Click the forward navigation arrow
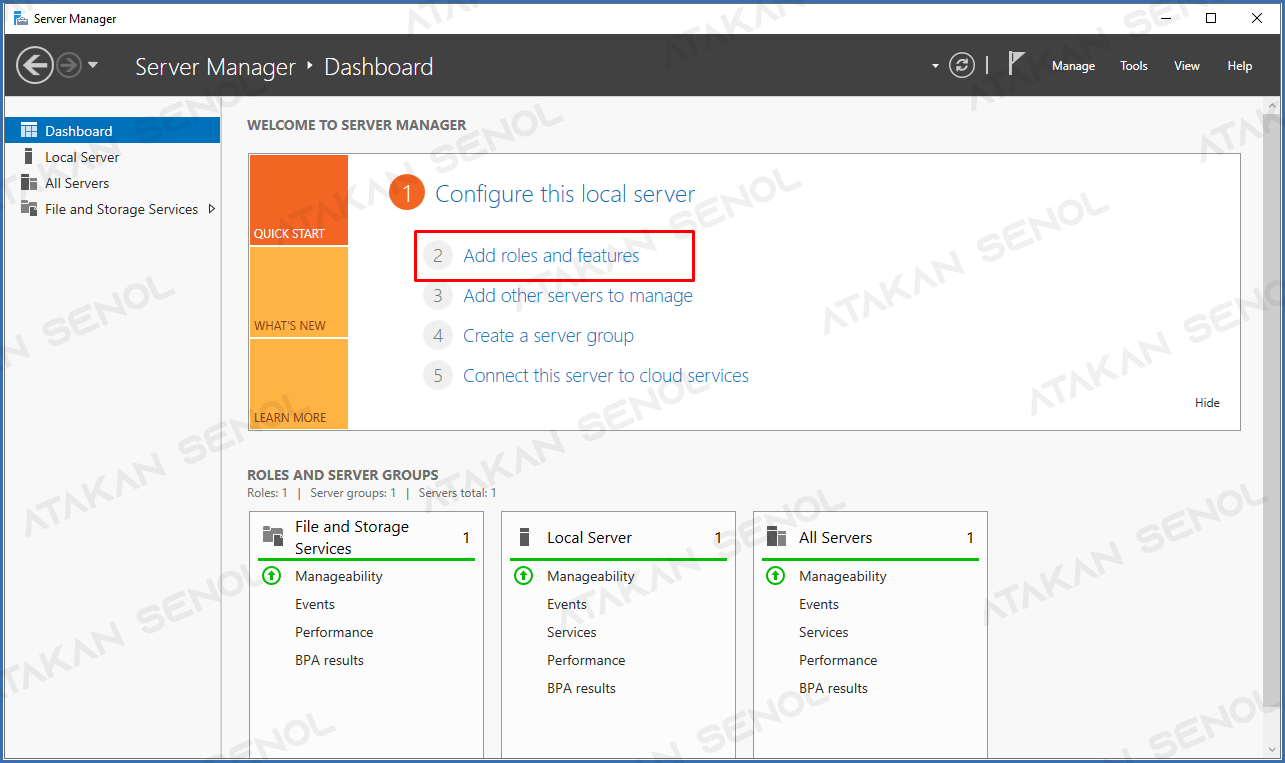Screen dimensions: 1285x763 [x=68, y=66]
